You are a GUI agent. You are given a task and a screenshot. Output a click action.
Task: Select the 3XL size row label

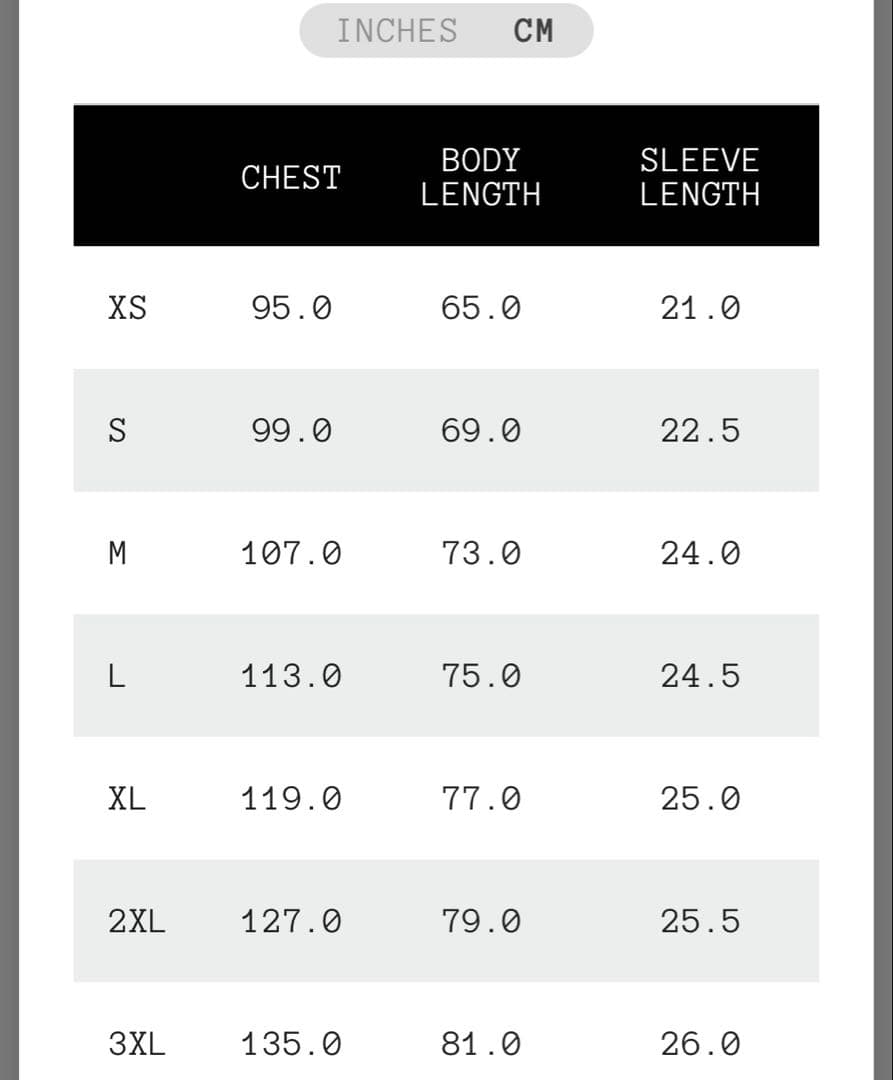[137, 1045]
